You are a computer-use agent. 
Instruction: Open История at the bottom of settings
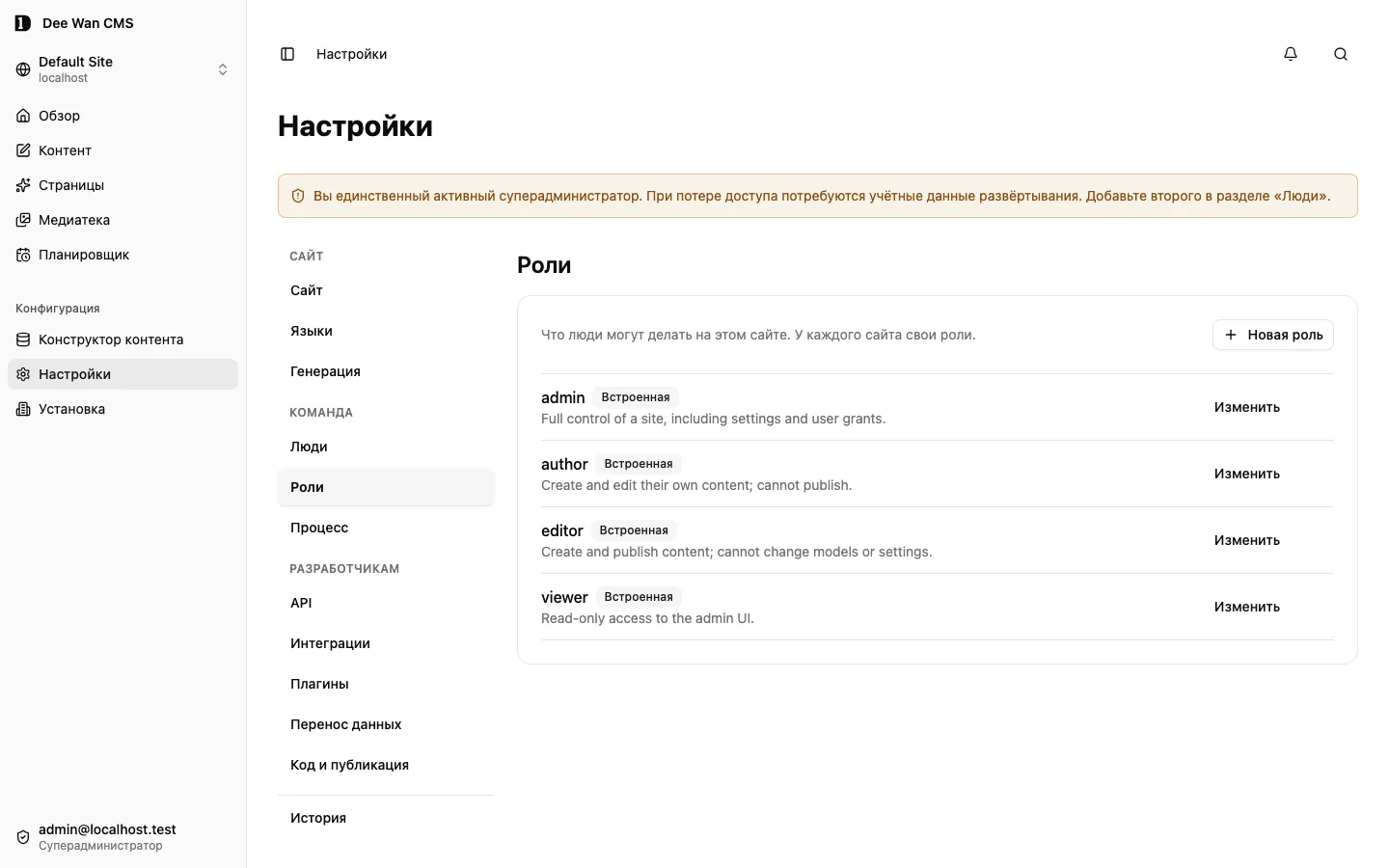pos(386,818)
